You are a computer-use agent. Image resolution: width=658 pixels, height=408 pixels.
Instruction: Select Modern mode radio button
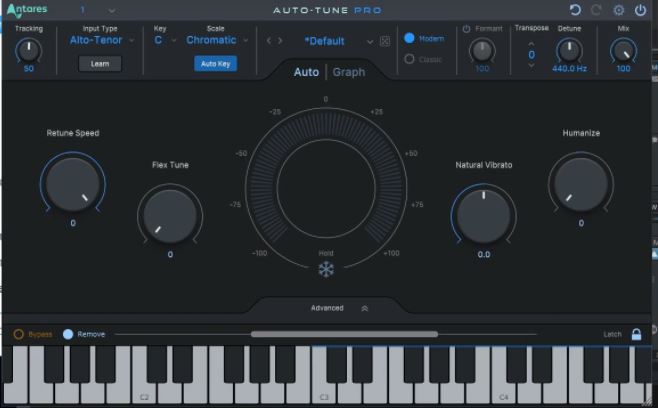[x=409, y=38]
